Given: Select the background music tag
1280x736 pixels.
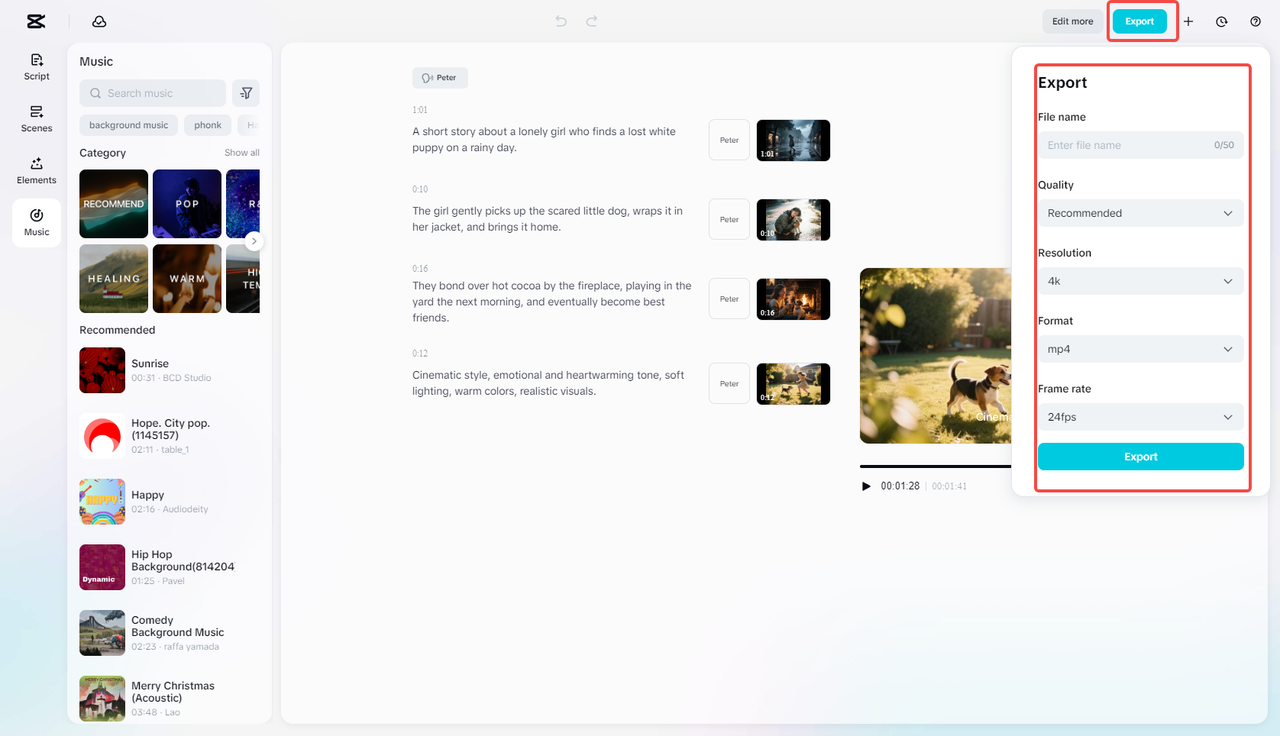Looking at the screenshot, I should 128,124.
